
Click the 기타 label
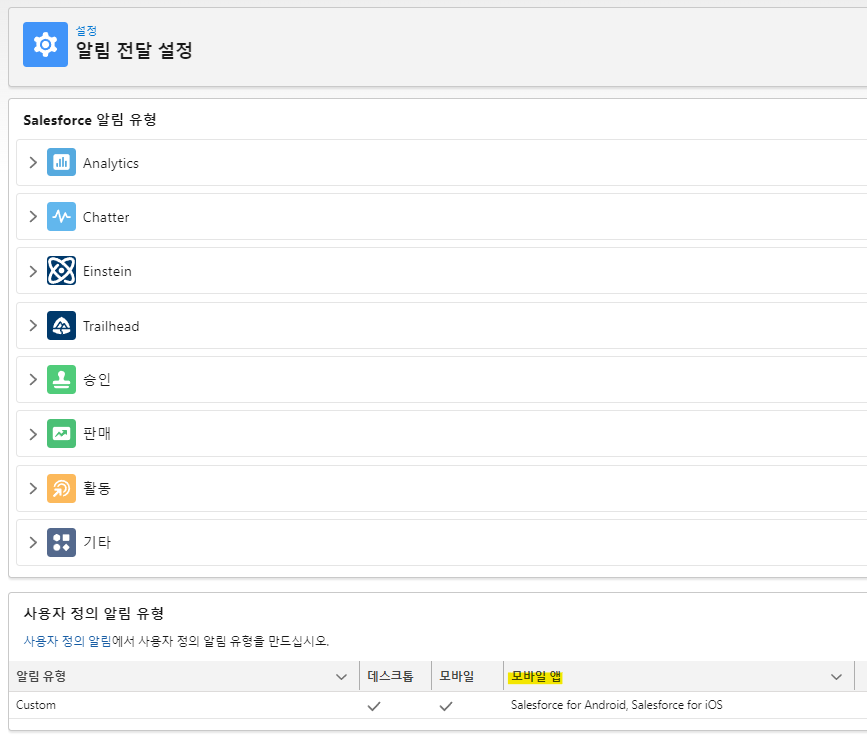point(97,542)
